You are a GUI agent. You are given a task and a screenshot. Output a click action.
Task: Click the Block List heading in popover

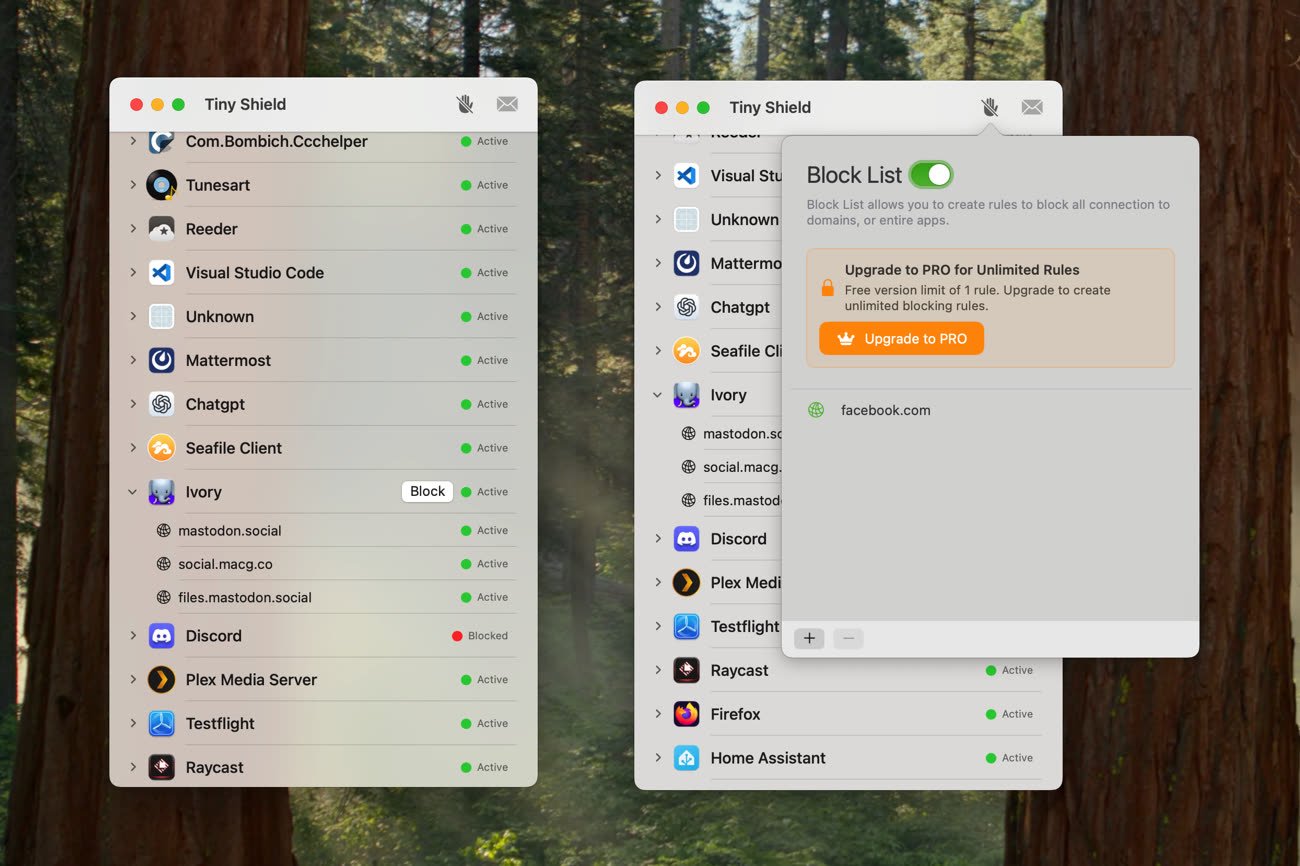tap(854, 175)
